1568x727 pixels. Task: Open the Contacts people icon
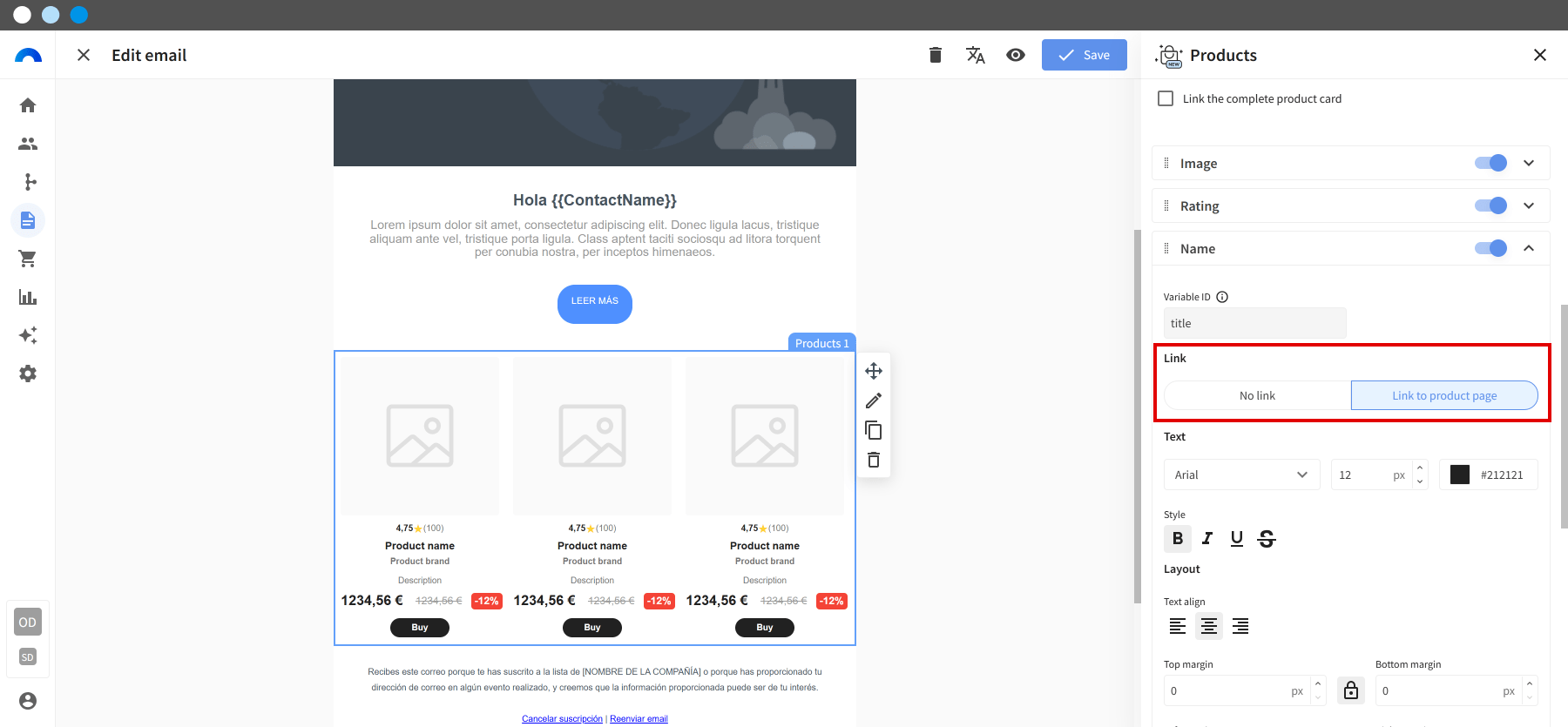[x=28, y=144]
